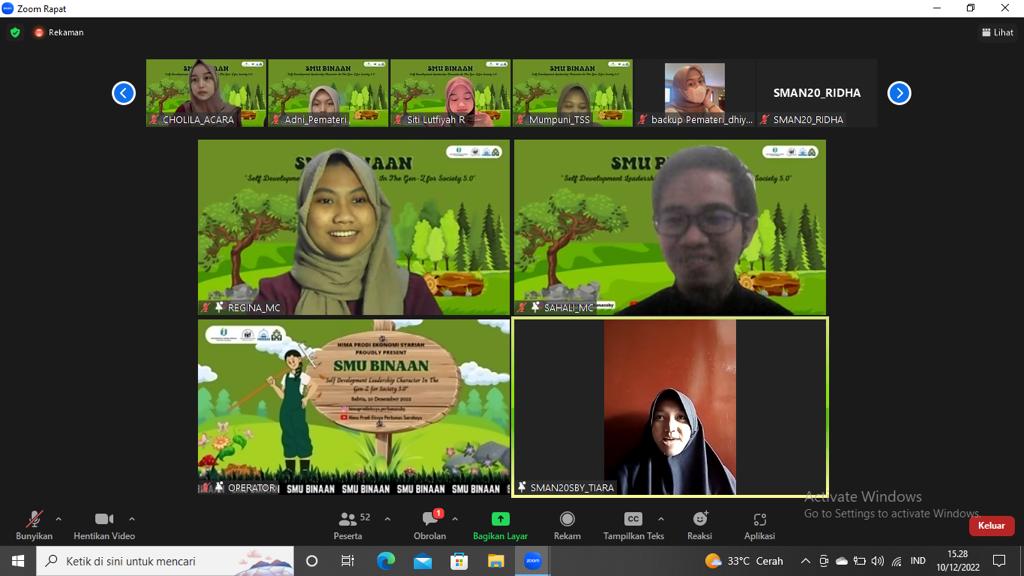This screenshot has width=1024, height=576.
Task: Expand audio options arrow beside Bunyikan
Action: 59,519
